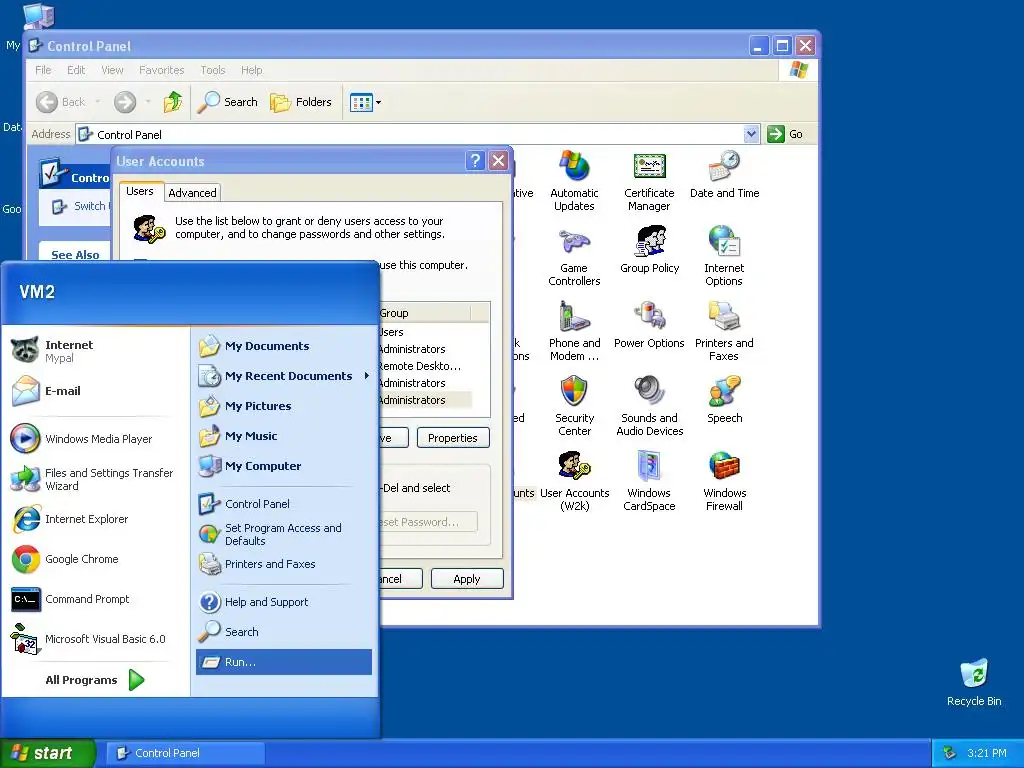Click Apply in User Accounts dialog

click(x=467, y=579)
